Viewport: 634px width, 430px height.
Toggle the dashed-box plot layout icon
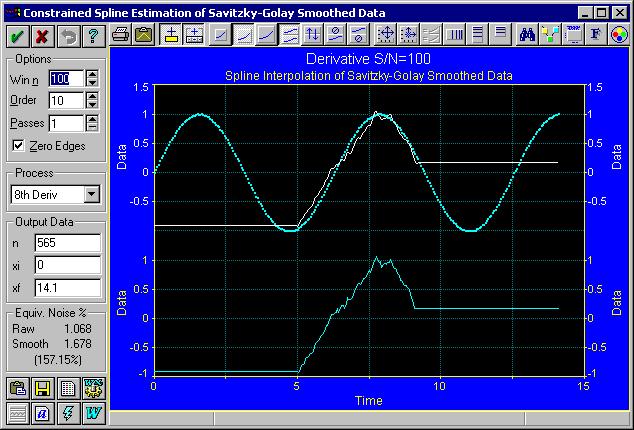[194, 35]
